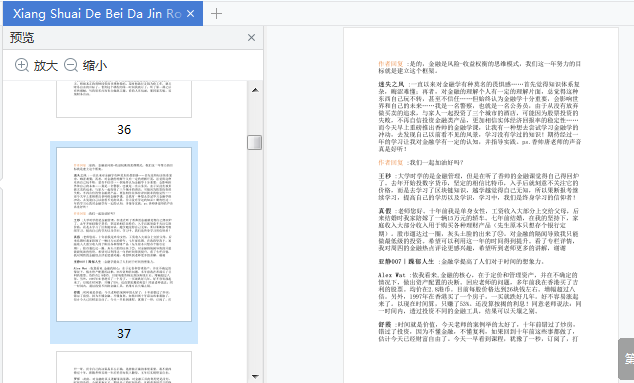This screenshot has width=634, height=383.
Task: Click the page number 36 label
Action: (124, 129)
